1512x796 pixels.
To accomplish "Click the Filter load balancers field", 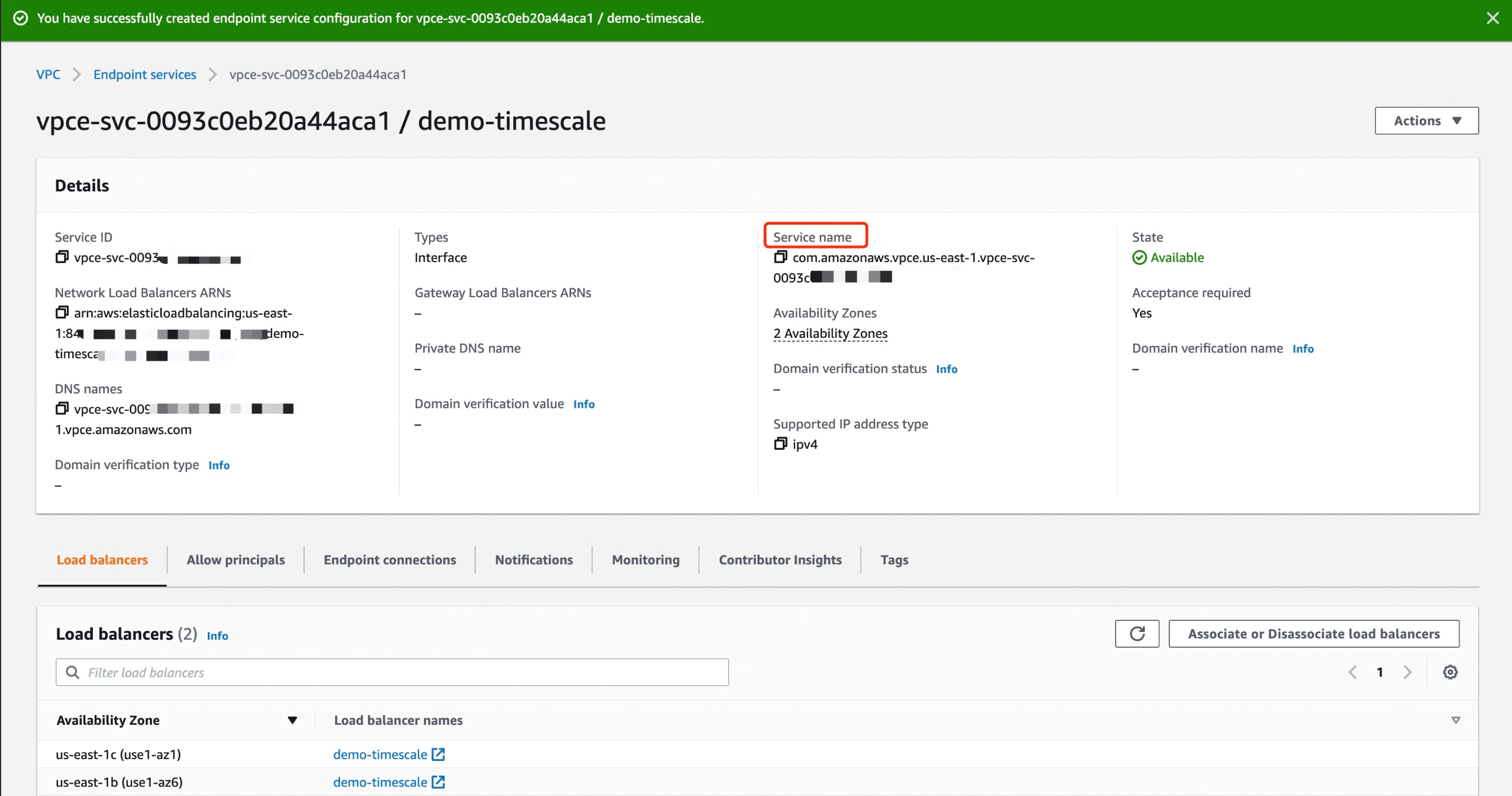I will pos(392,672).
